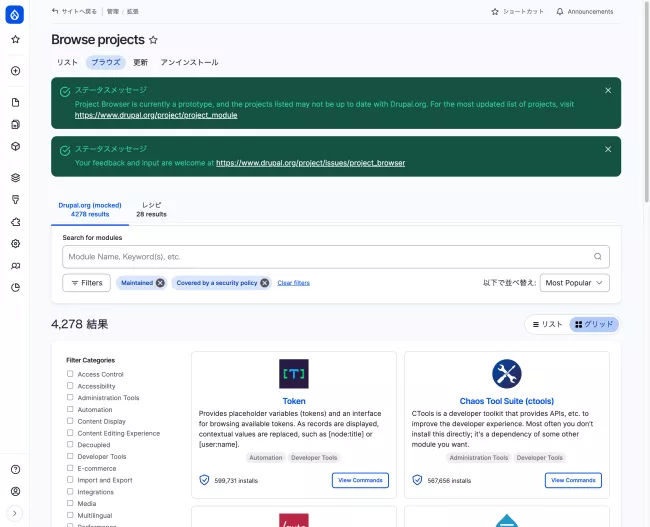
Task: Open the Help question mark icon
Action: pyautogui.click(x=15, y=469)
